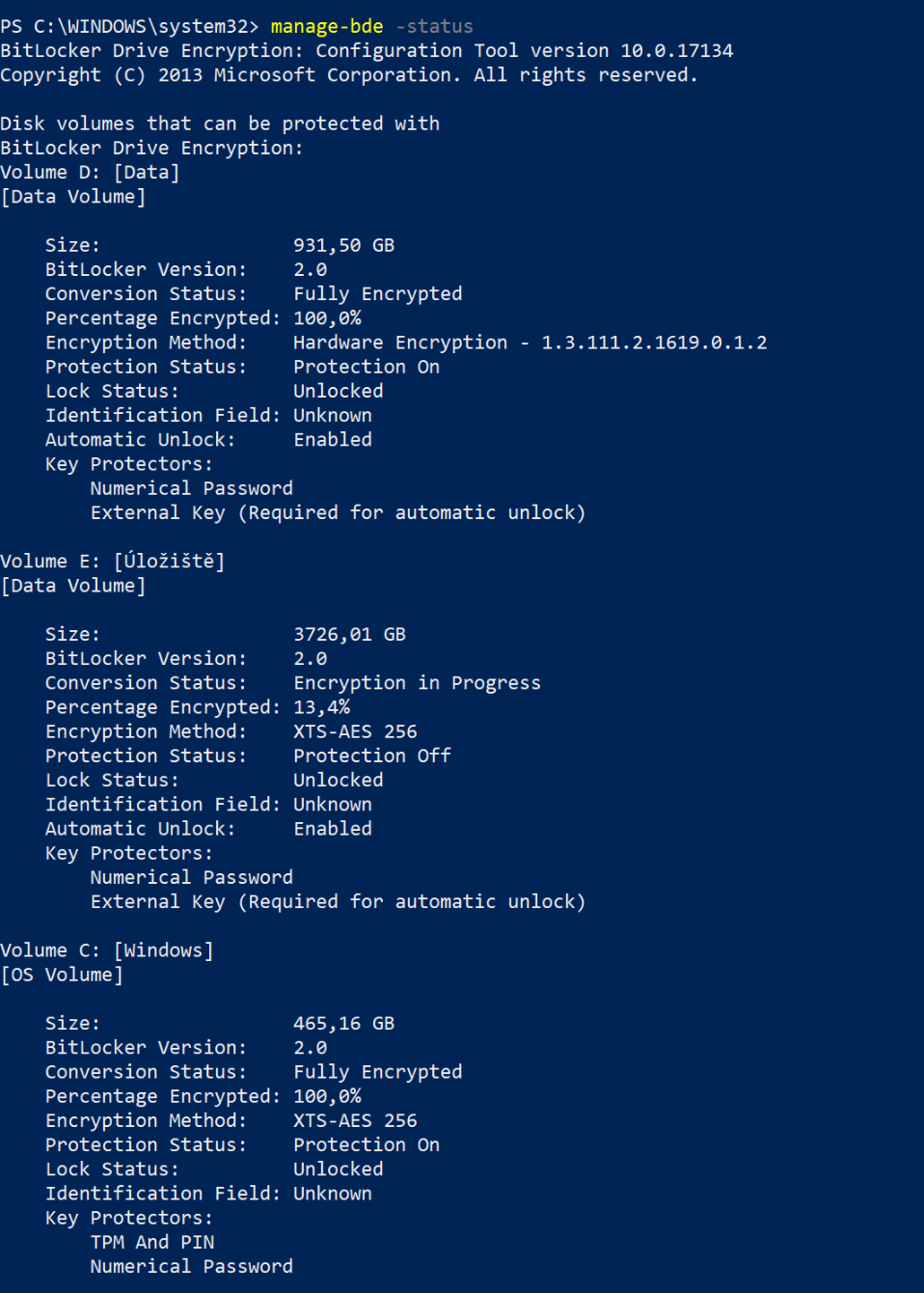Click the "Protection Off" status text
The image size is (924, 1293).
coord(371,756)
